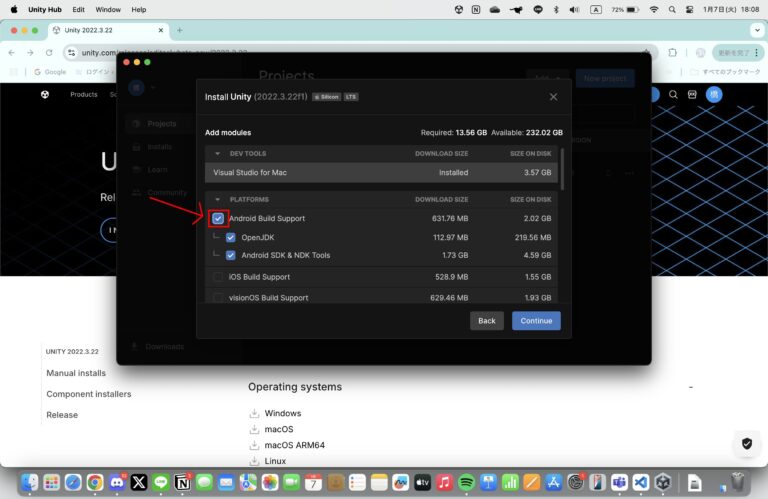Collapse the DEV TOOLS section
768x499 pixels.
click(218, 154)
